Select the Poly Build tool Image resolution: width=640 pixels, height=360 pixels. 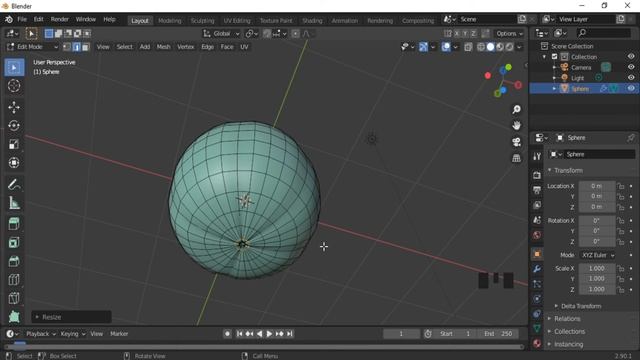click(x=14, y=316)
